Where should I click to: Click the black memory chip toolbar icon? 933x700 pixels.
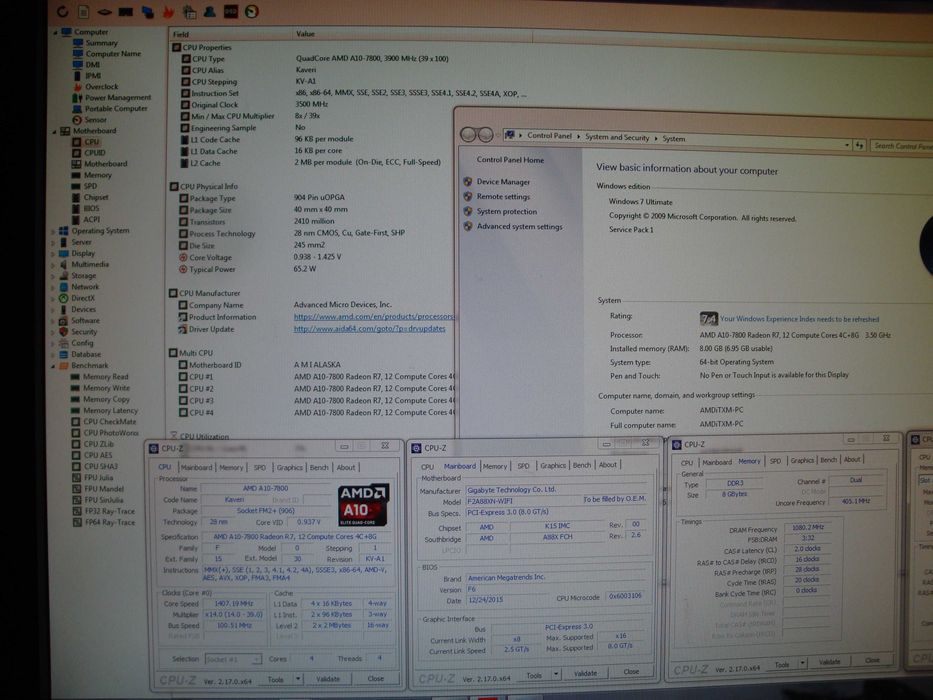(x=126, y=11)
